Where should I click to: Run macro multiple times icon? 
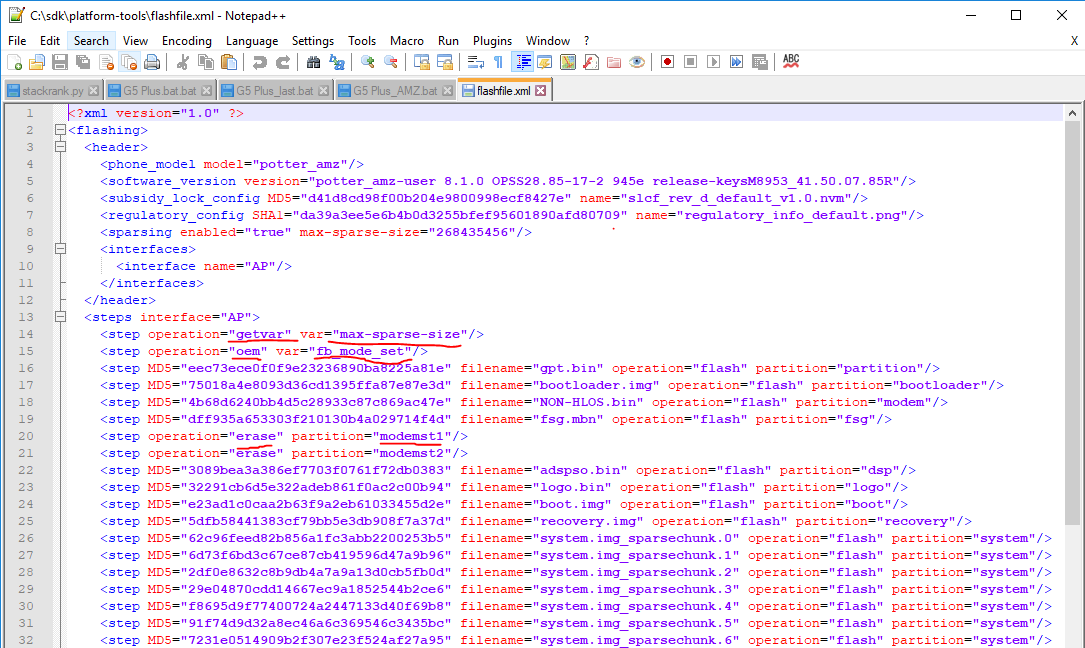(x=736, y=62)
